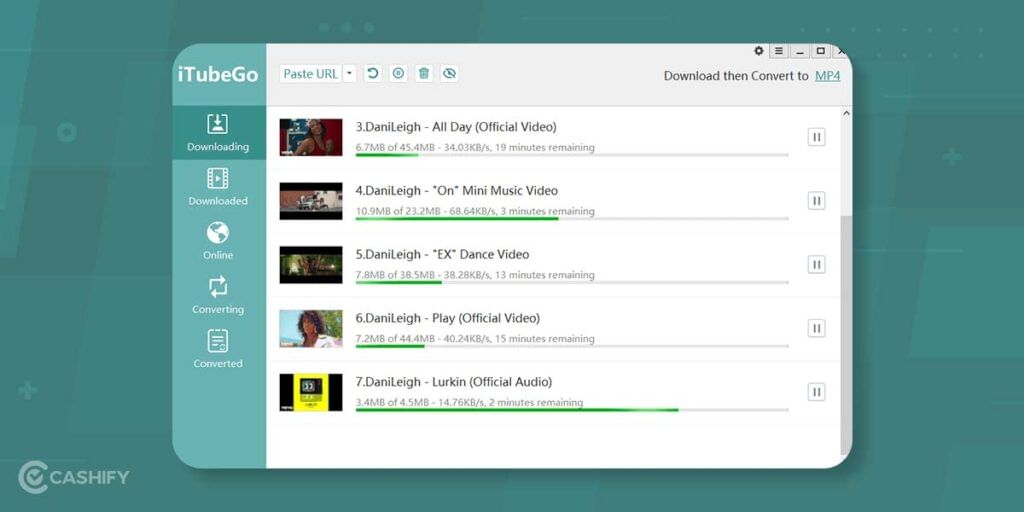Pause the "EX" Dance Video download
The height and width of the screenshot is (512, 1024).
pyautogui.click(x=816, y=264)
